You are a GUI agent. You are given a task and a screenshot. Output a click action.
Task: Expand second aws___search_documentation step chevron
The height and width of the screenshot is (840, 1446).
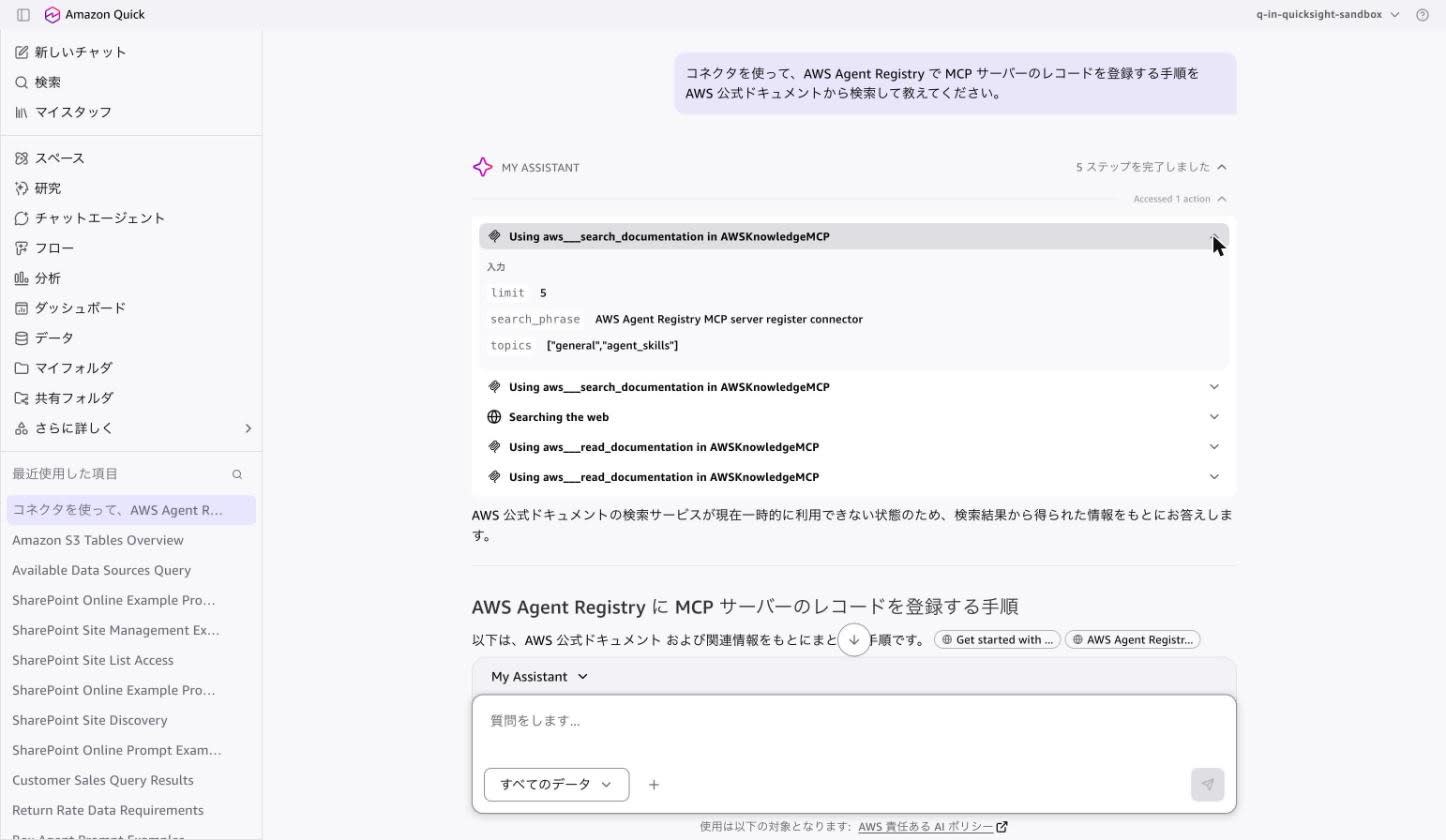[x=1214, y=387]
